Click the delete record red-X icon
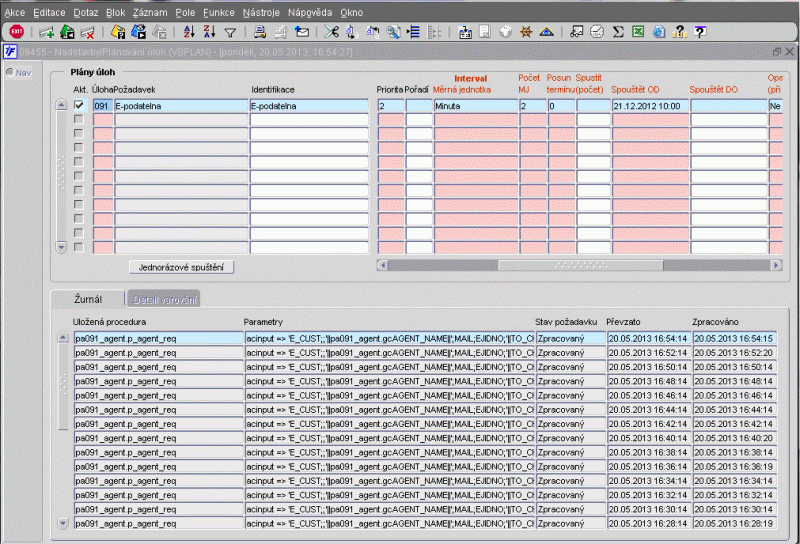Image resolution: width=800 pixels, height=544 pixels. 88,32
